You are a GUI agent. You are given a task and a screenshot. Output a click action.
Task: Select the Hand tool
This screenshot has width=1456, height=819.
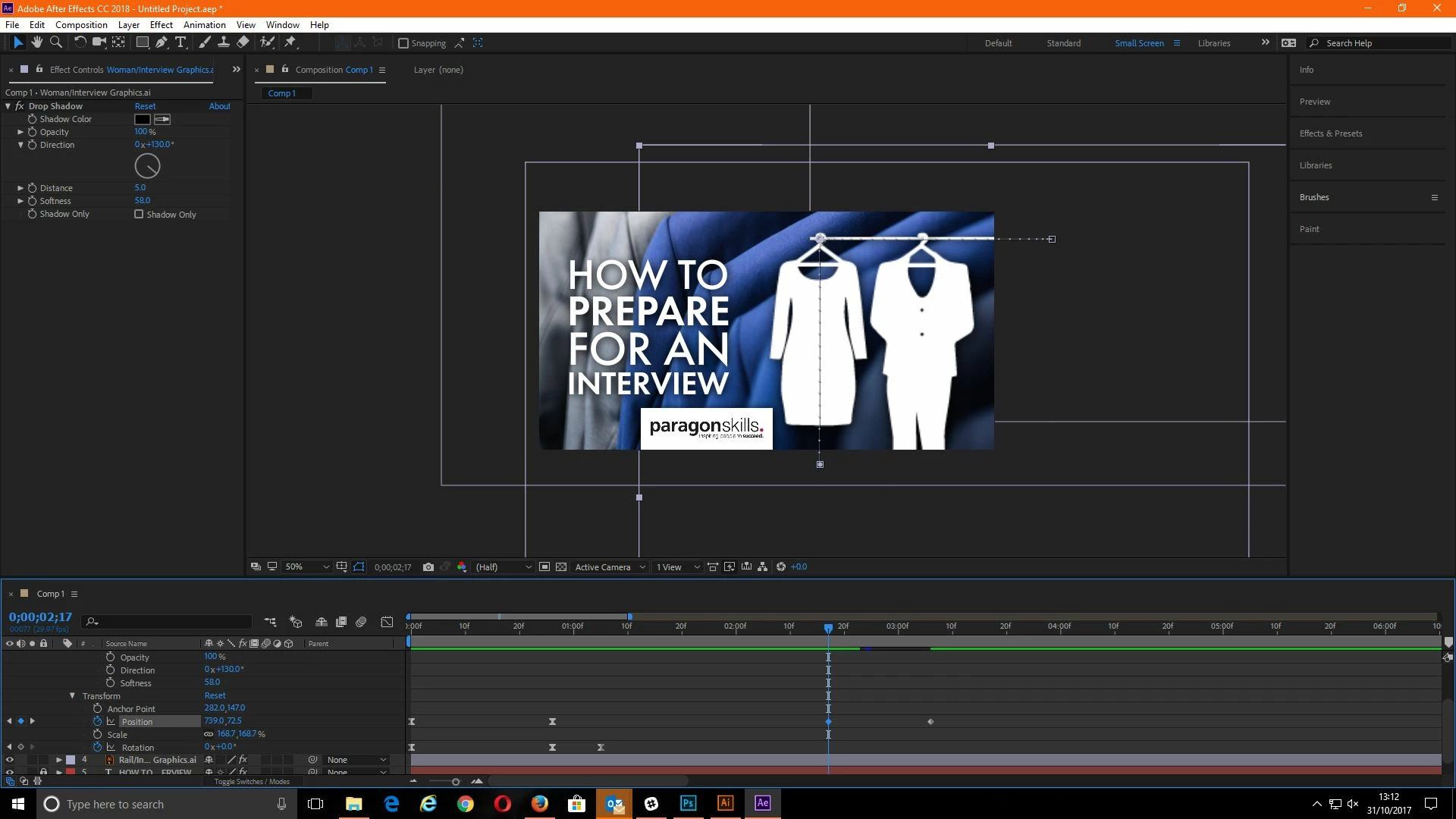[x=36, y=42]
